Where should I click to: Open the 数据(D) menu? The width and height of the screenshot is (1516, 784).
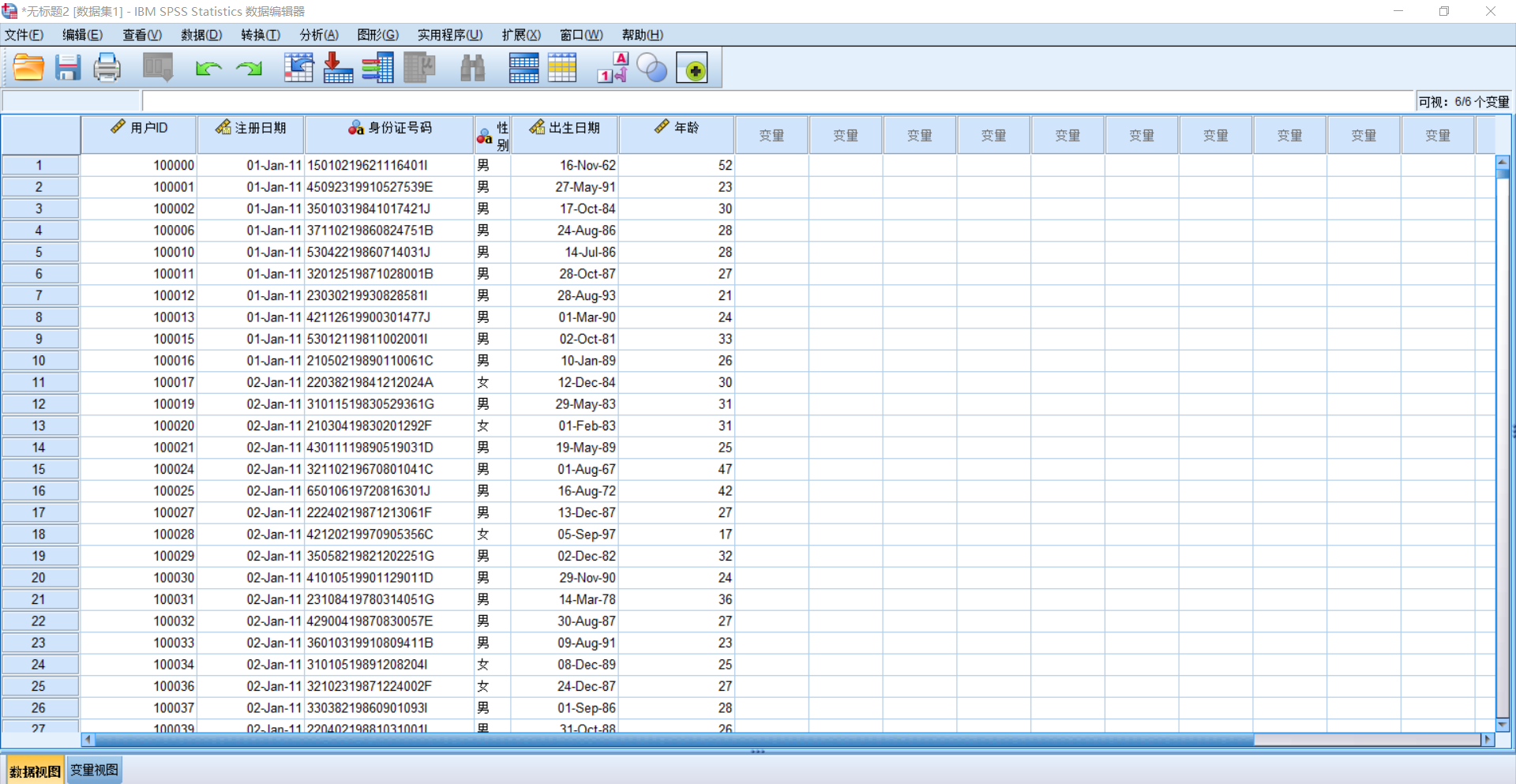(201, 35)
